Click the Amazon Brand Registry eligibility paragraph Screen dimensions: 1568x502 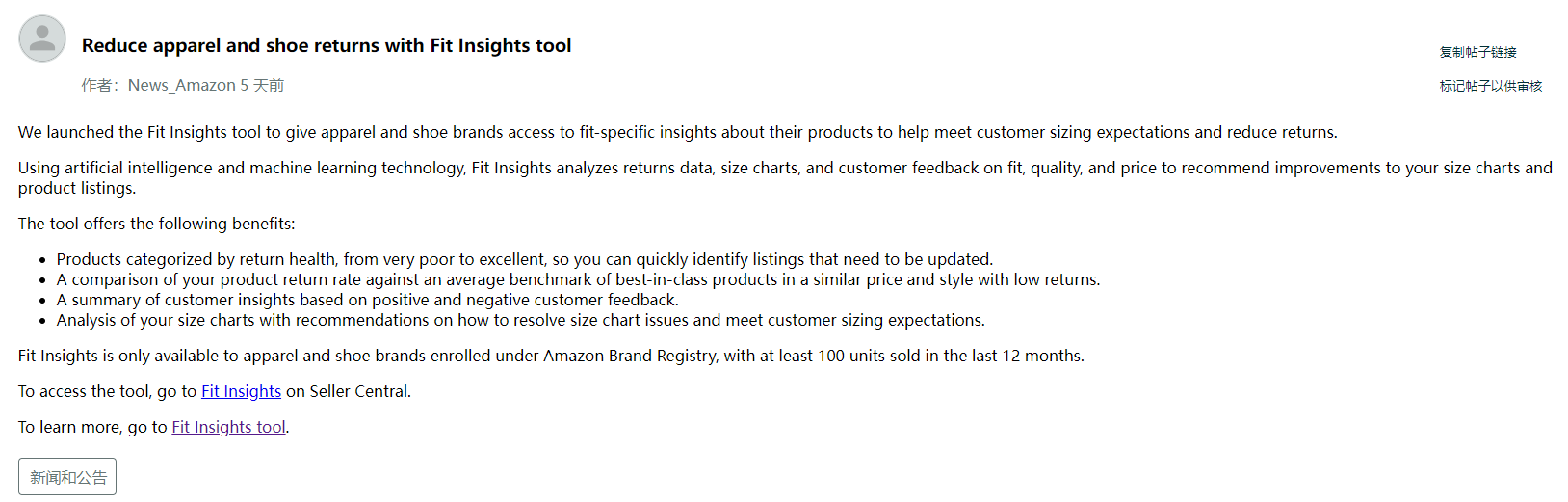551,356
